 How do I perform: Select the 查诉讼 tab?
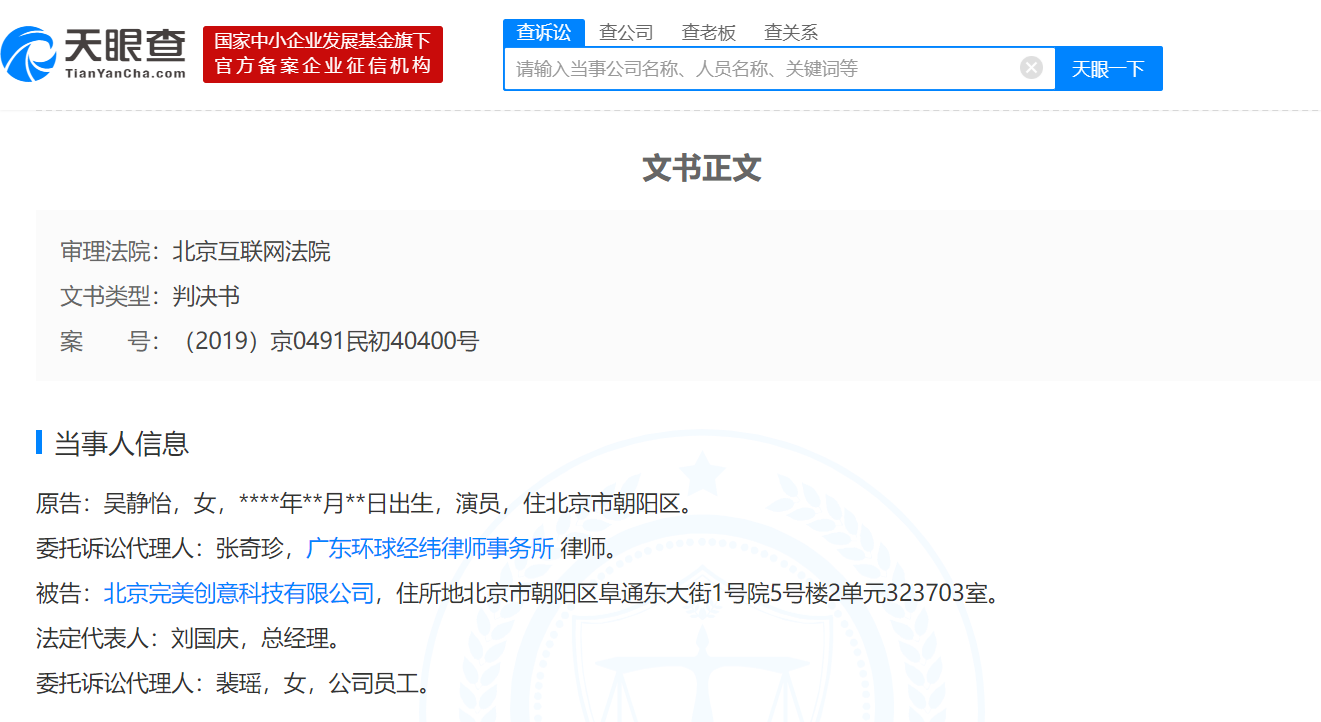544,32
